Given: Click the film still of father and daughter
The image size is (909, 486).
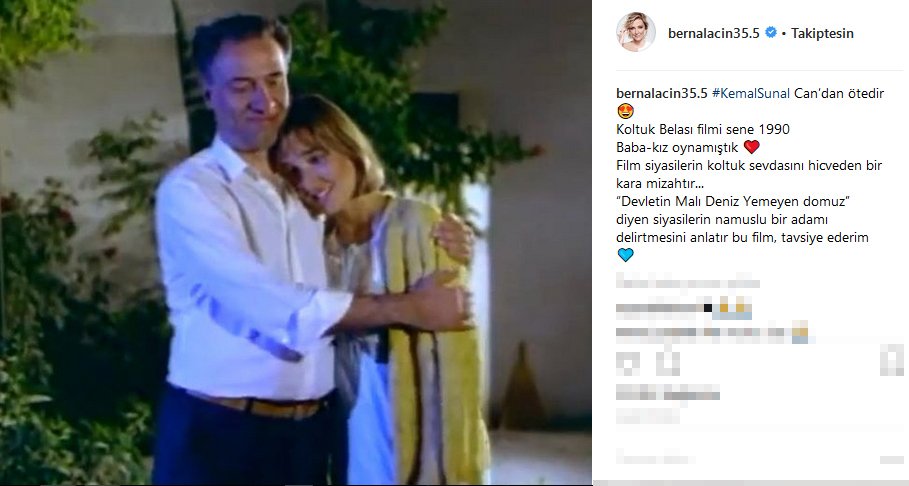Looking at the screenshot, I should 296,242.
